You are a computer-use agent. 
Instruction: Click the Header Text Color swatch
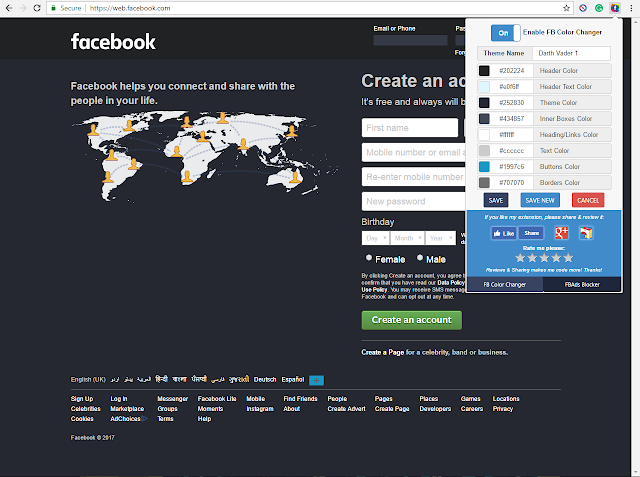click(x=484, y=87)
